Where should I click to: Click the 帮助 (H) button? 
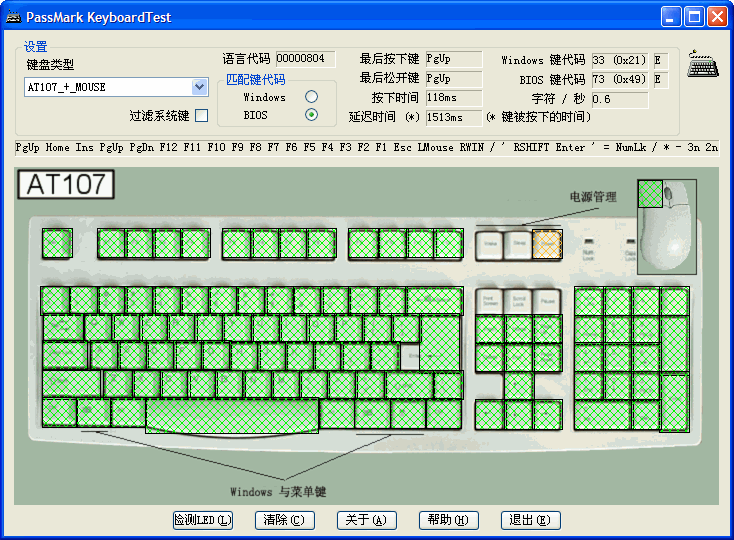point(448,520)
